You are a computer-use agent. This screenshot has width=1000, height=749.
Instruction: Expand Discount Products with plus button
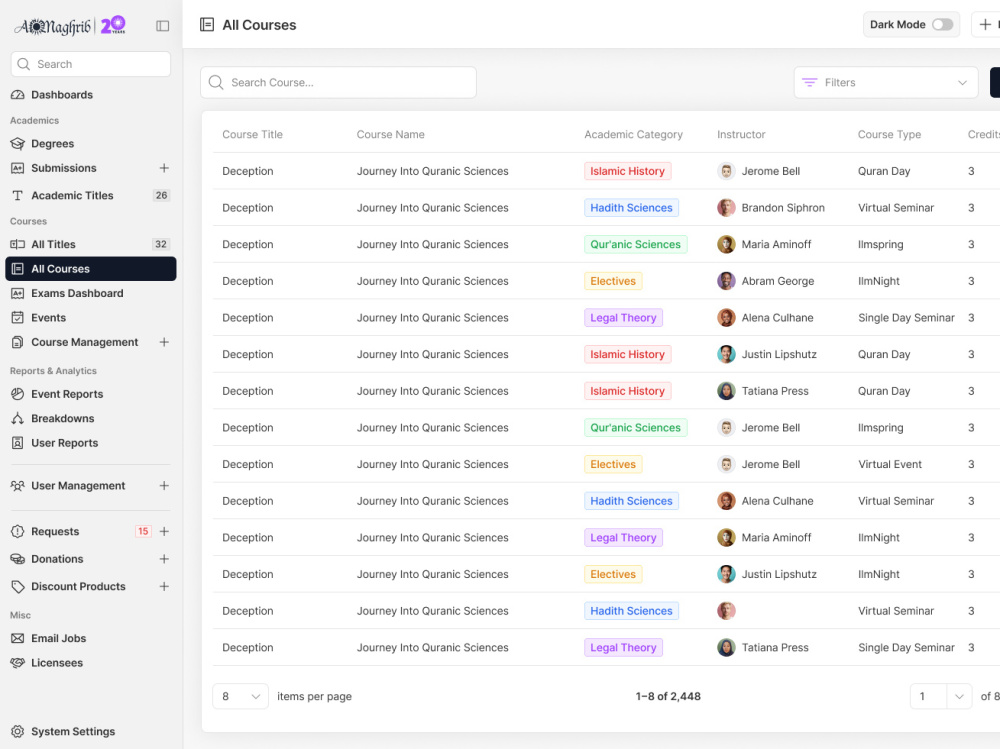tap(164, 586)
